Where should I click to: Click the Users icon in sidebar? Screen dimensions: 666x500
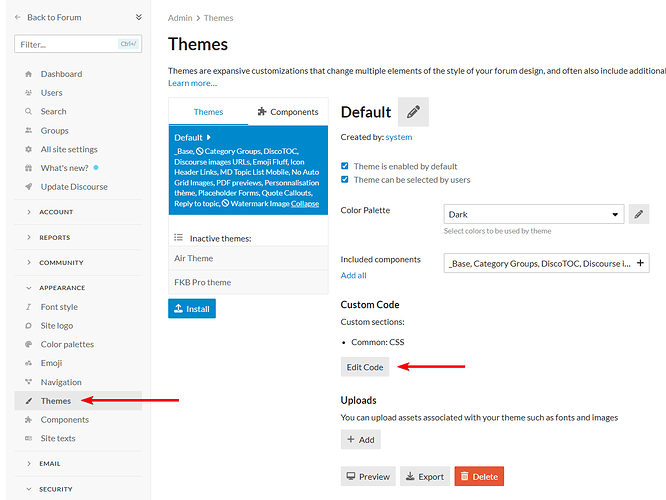tap(28, 93)
